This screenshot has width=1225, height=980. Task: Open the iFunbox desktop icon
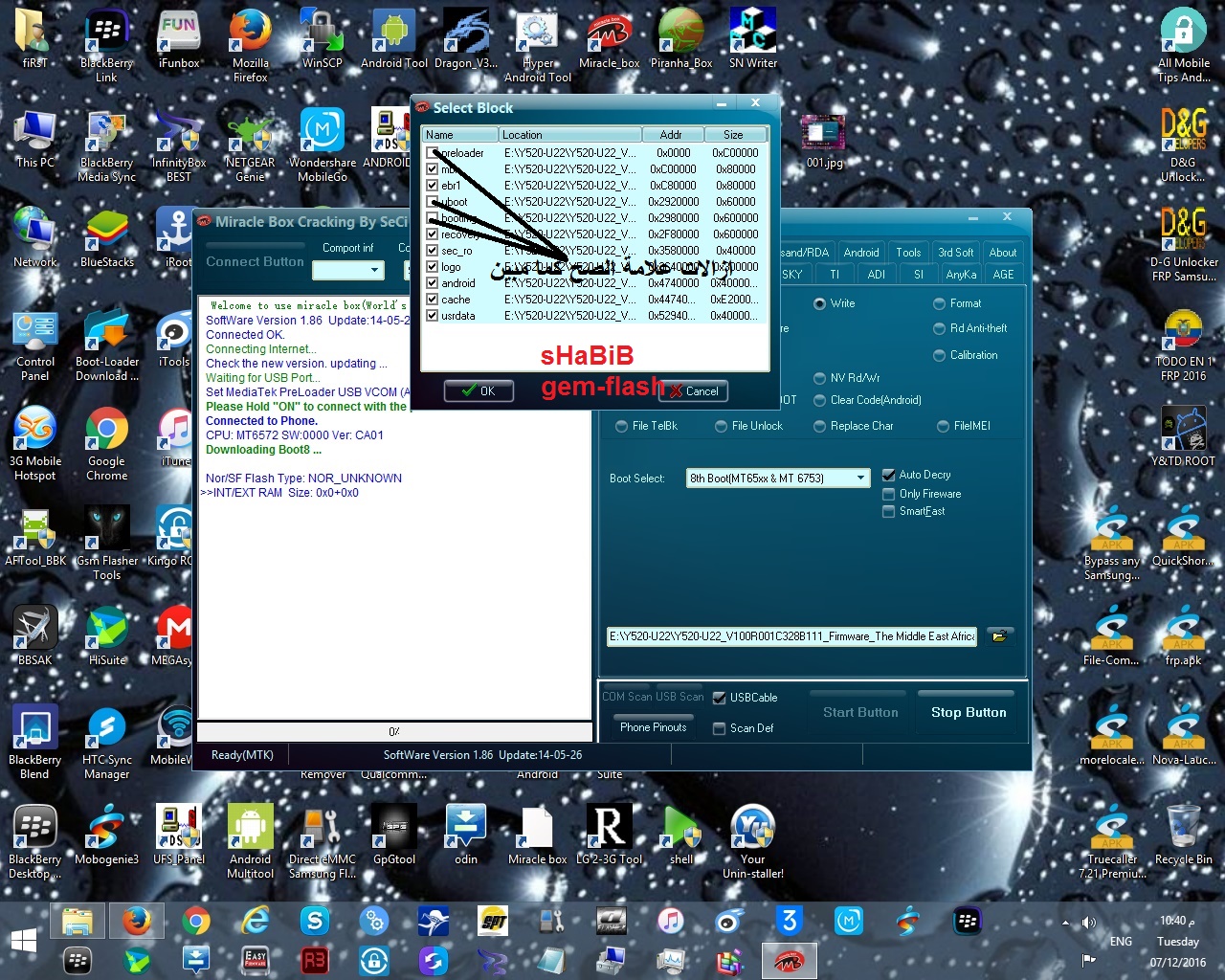(x=179, y=39)
